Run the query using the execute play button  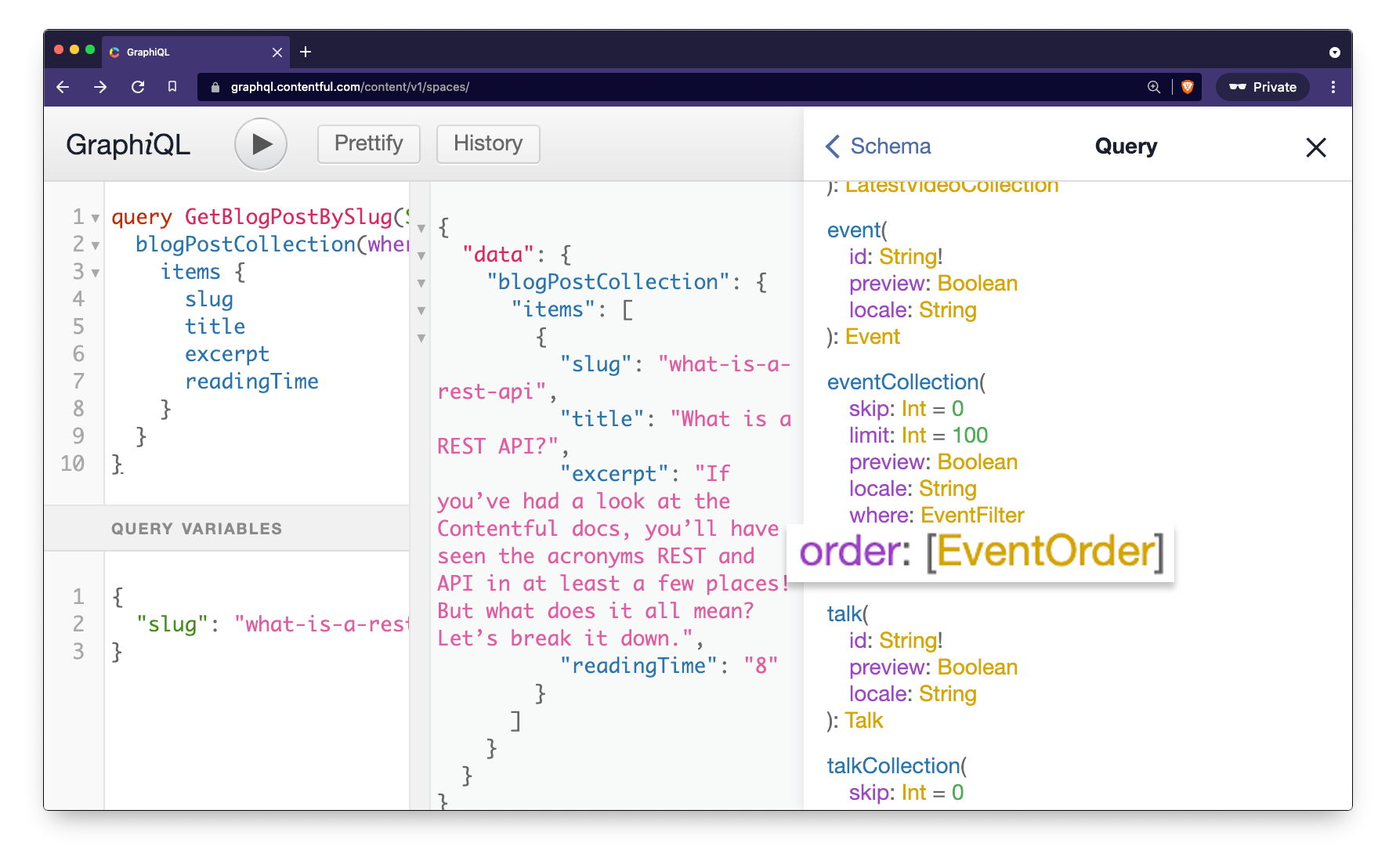pyautogui.click(x=261, y=144)
